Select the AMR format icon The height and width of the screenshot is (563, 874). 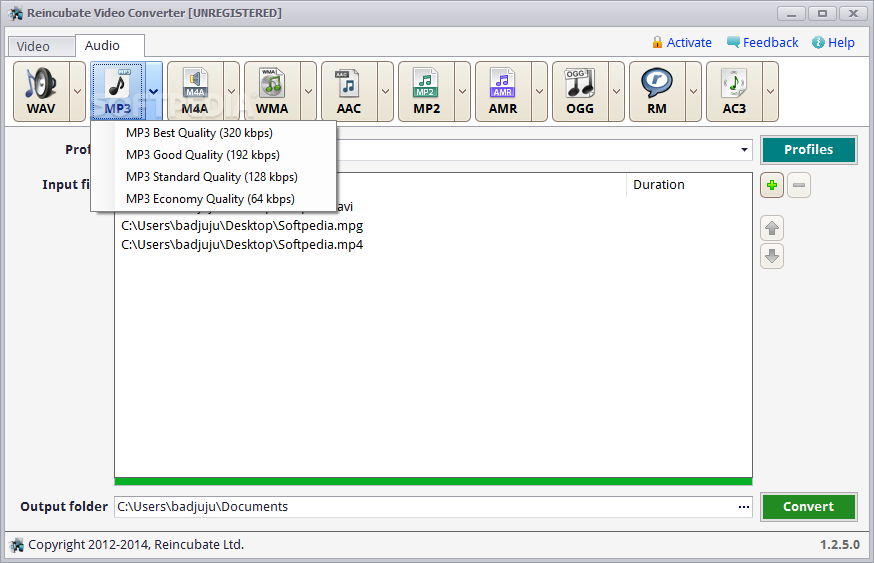503,91
